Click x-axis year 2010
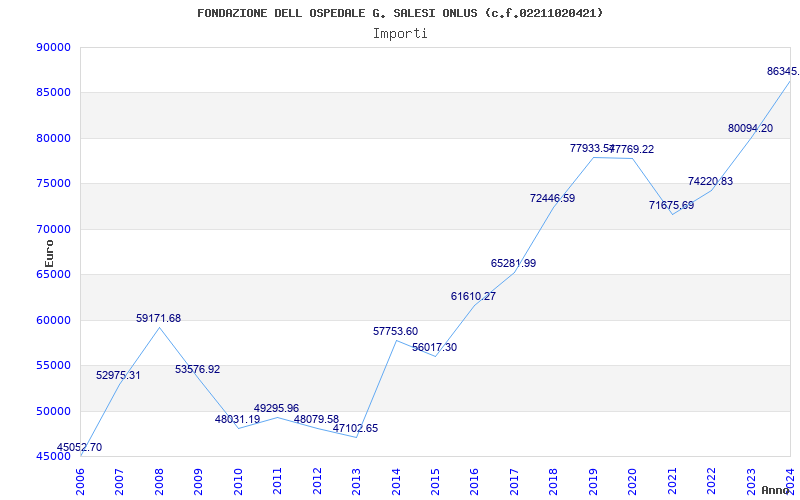 [238, 482]
